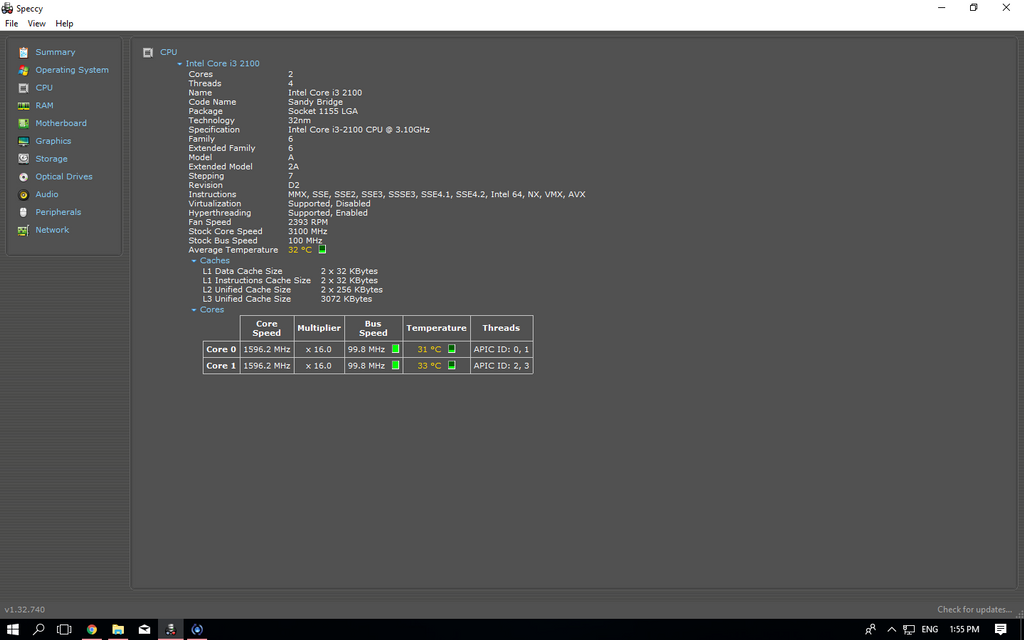Click version label v1.32.740

tap(25, 609)
